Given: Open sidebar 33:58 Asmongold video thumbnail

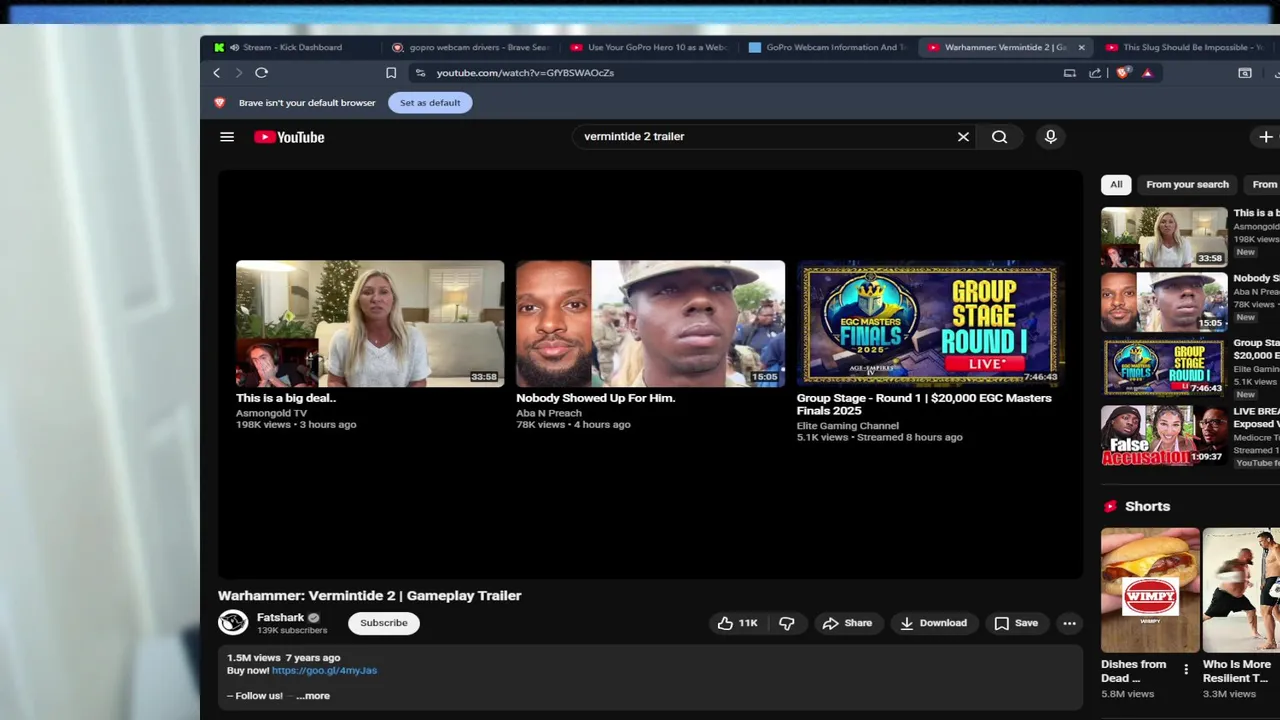Looking at the screenshot, I should tap(1164, 236).
